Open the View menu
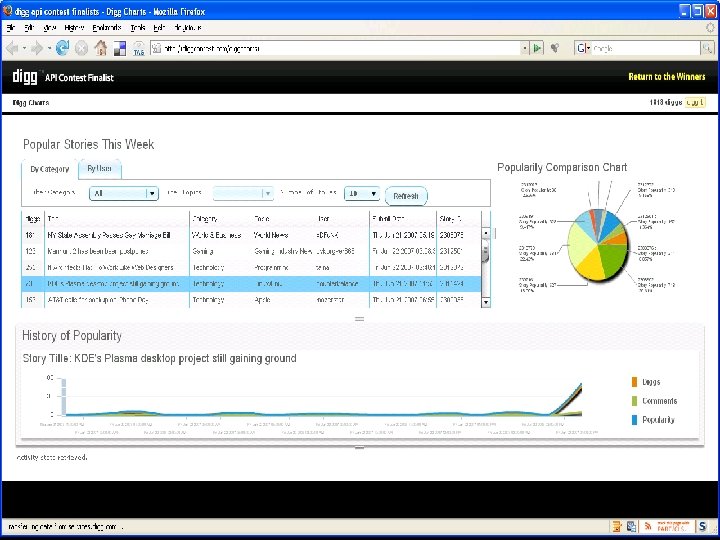720x540 pixels. pyautogui.click(x=50, y=28)
